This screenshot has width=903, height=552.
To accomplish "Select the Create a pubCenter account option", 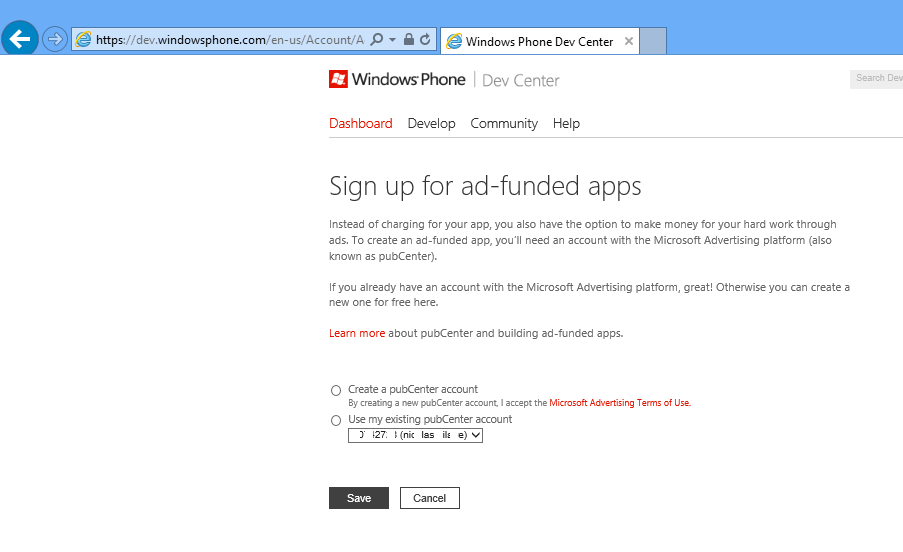I will coord(336,390).
